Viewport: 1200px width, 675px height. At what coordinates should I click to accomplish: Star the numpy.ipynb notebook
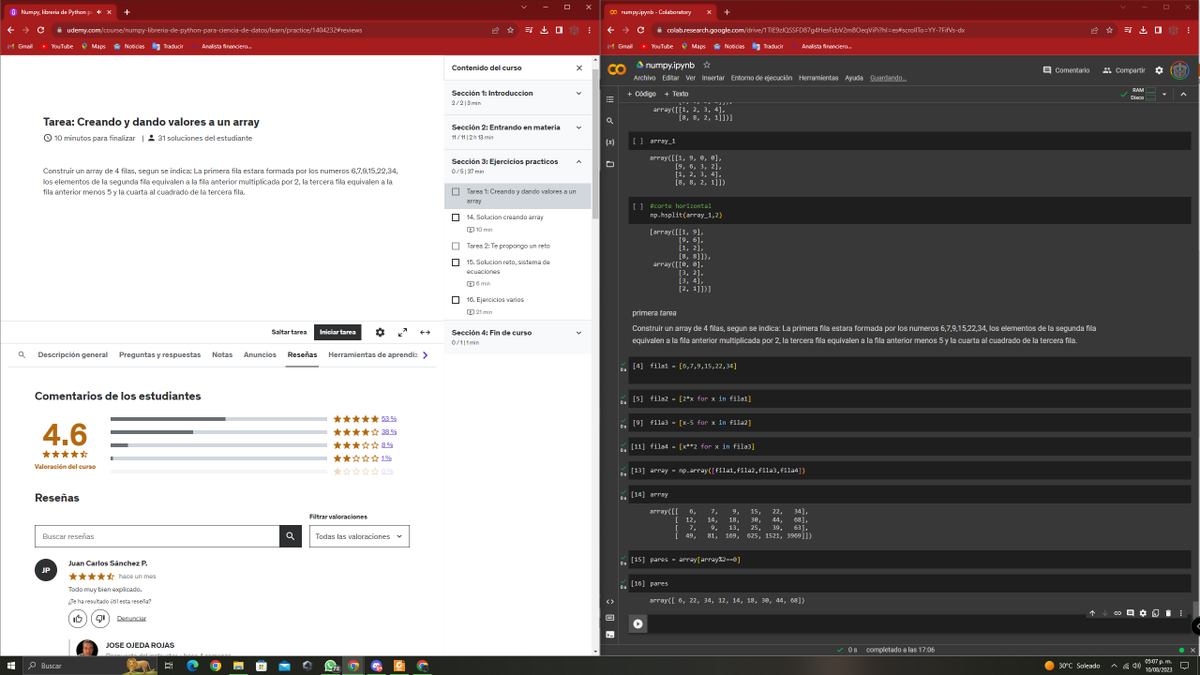click(707, 65)
